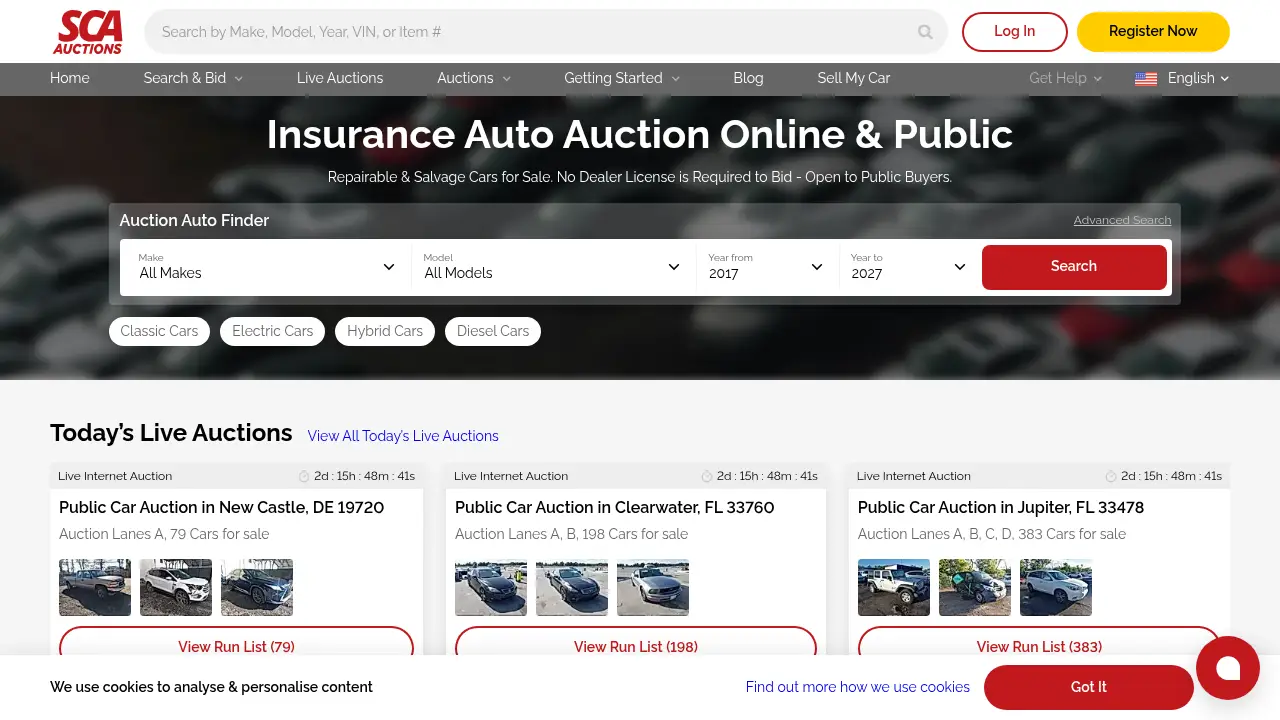
Task: Select the Diesel Cars filter chip
Action: [493, 331]
